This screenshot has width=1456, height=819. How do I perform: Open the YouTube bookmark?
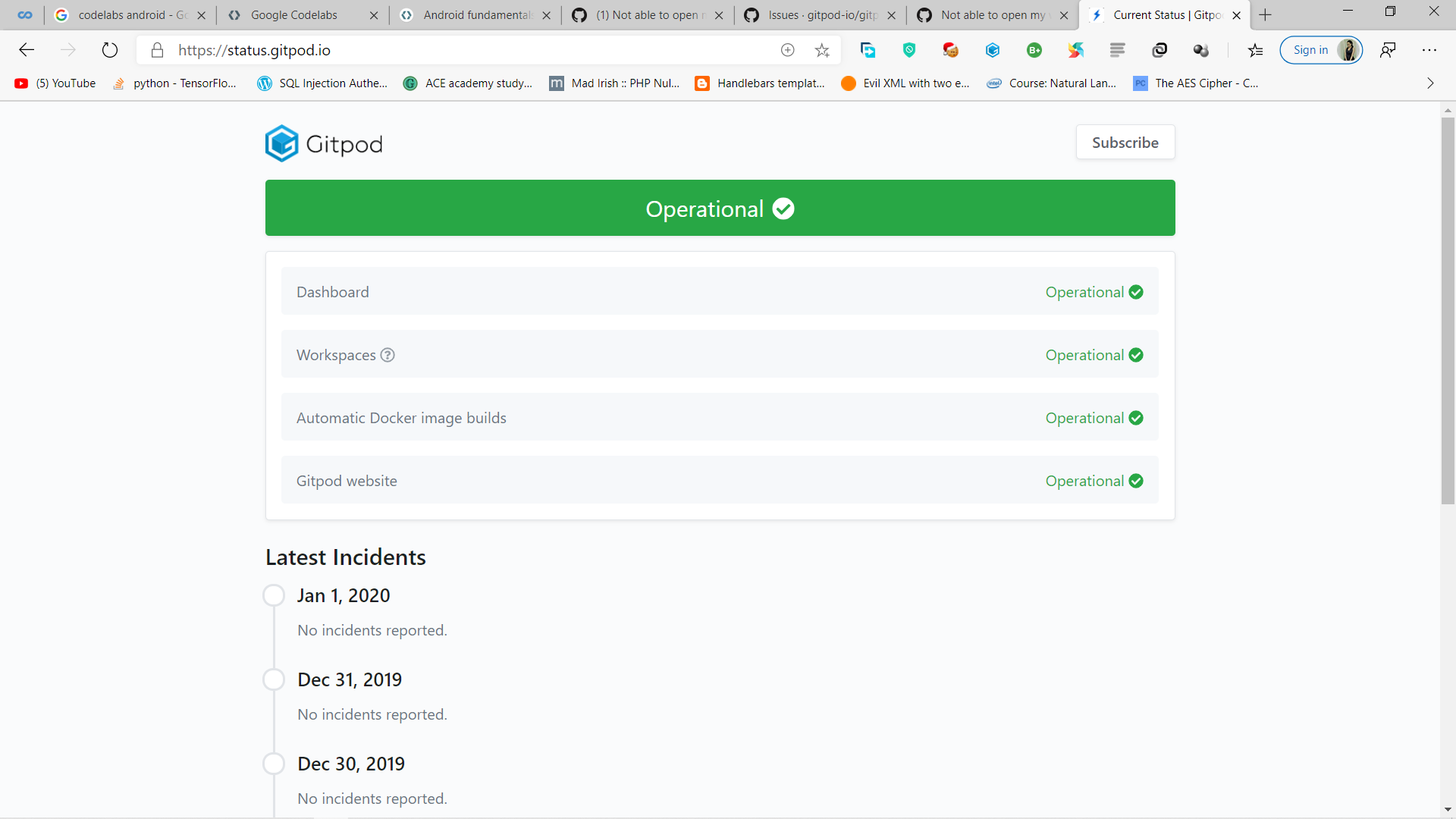coord(55,83)
